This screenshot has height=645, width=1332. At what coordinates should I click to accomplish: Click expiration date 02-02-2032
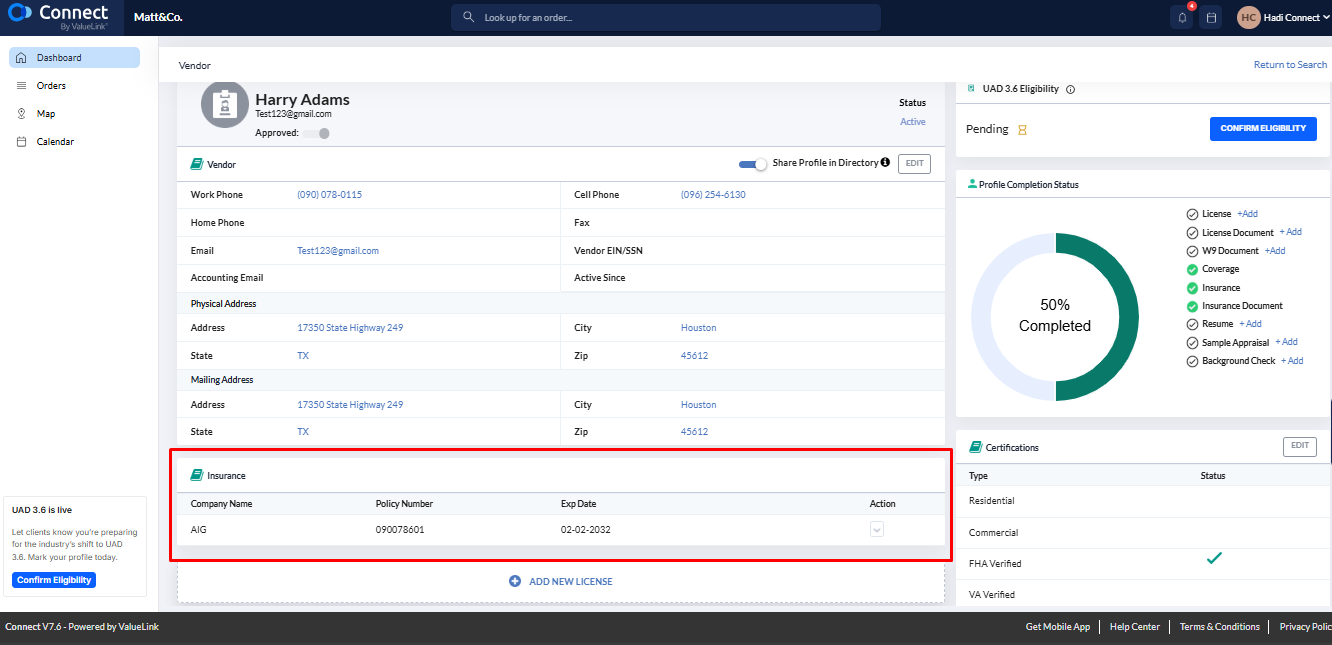pyautogui.click(x=585, y=530)
